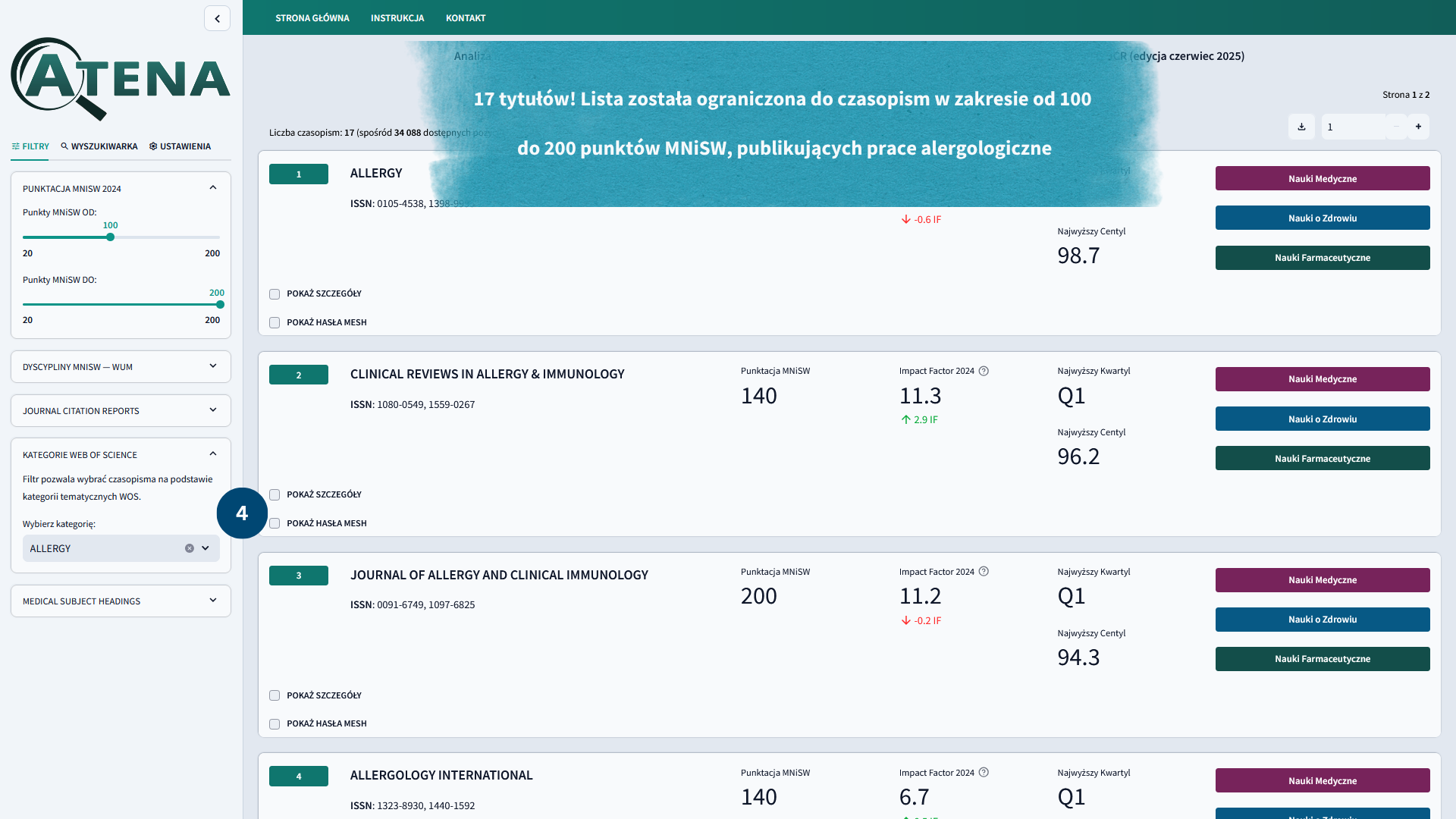This screenshot has width=1456, height=819.
Task: Check POKAŻ SZCZEGÓŁY for Journal of Allergy
Action: pos(275,695)
